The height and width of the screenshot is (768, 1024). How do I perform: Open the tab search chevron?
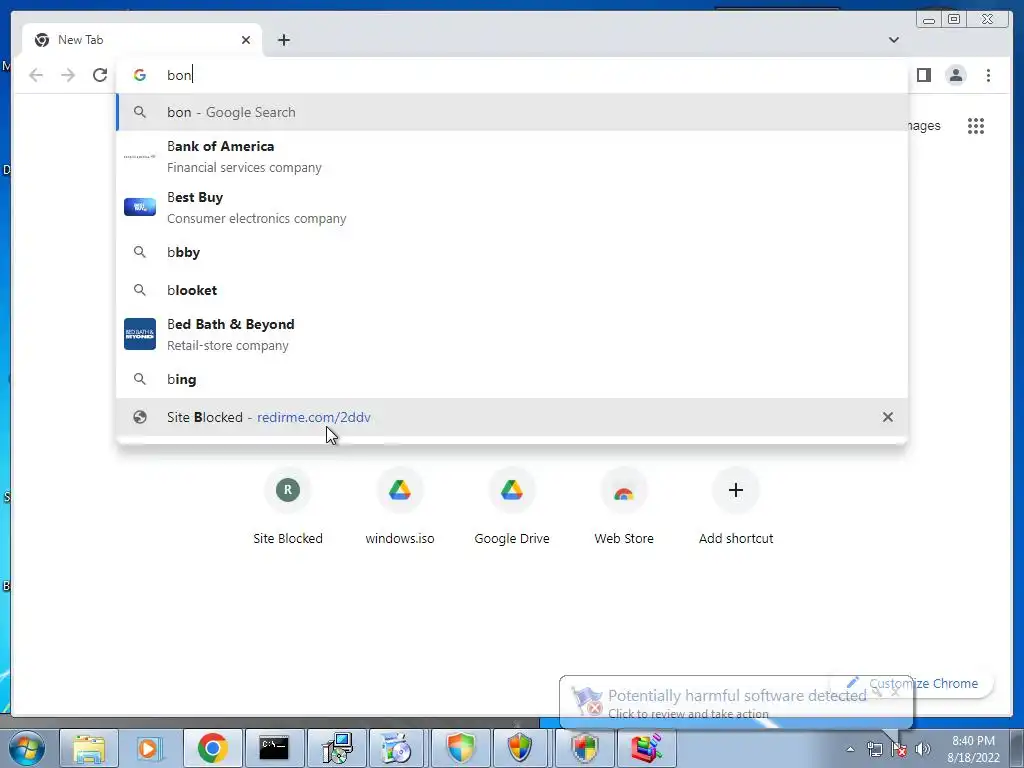[893, 40]
